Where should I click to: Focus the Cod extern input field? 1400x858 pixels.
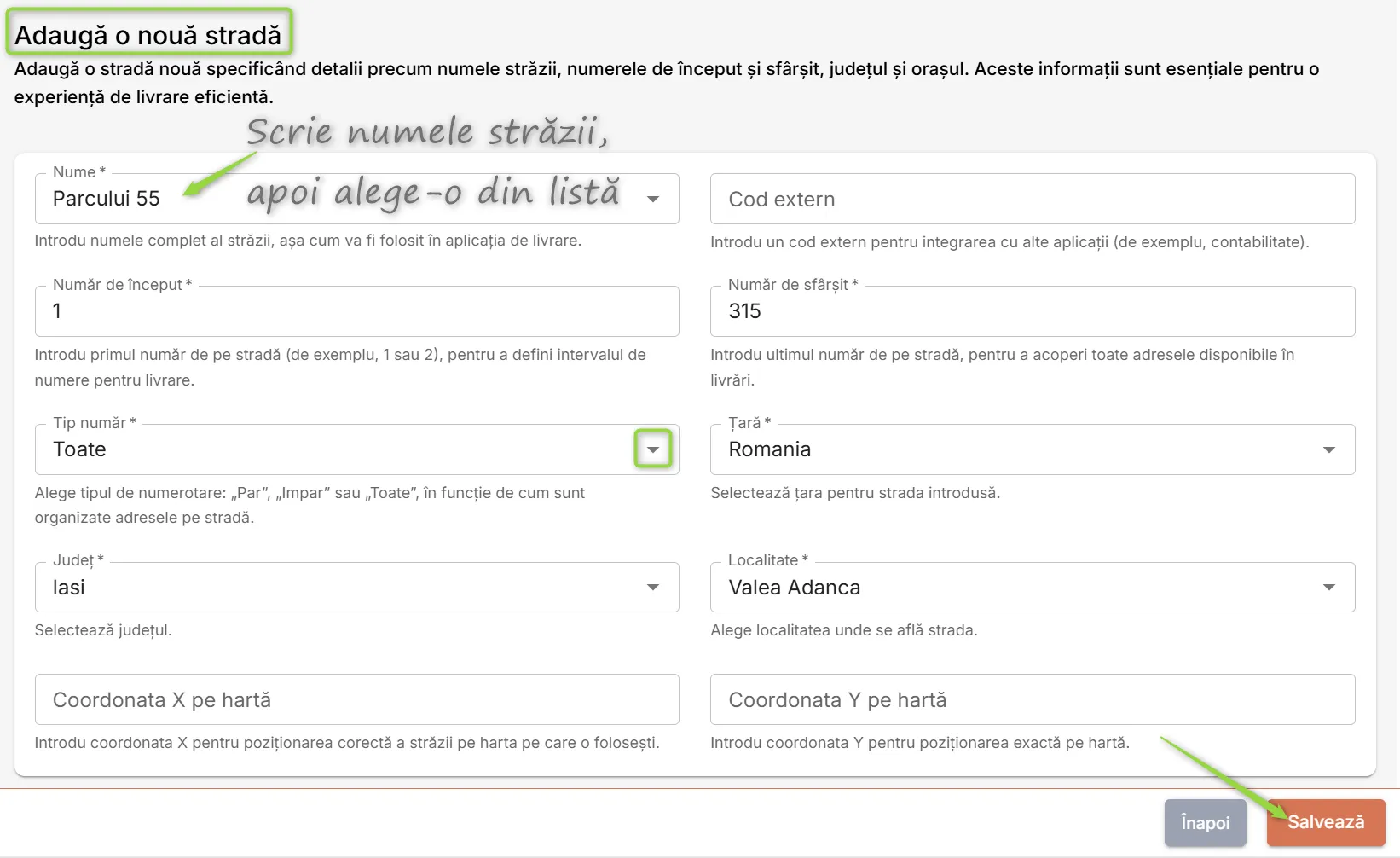(x=1033, y=199)
